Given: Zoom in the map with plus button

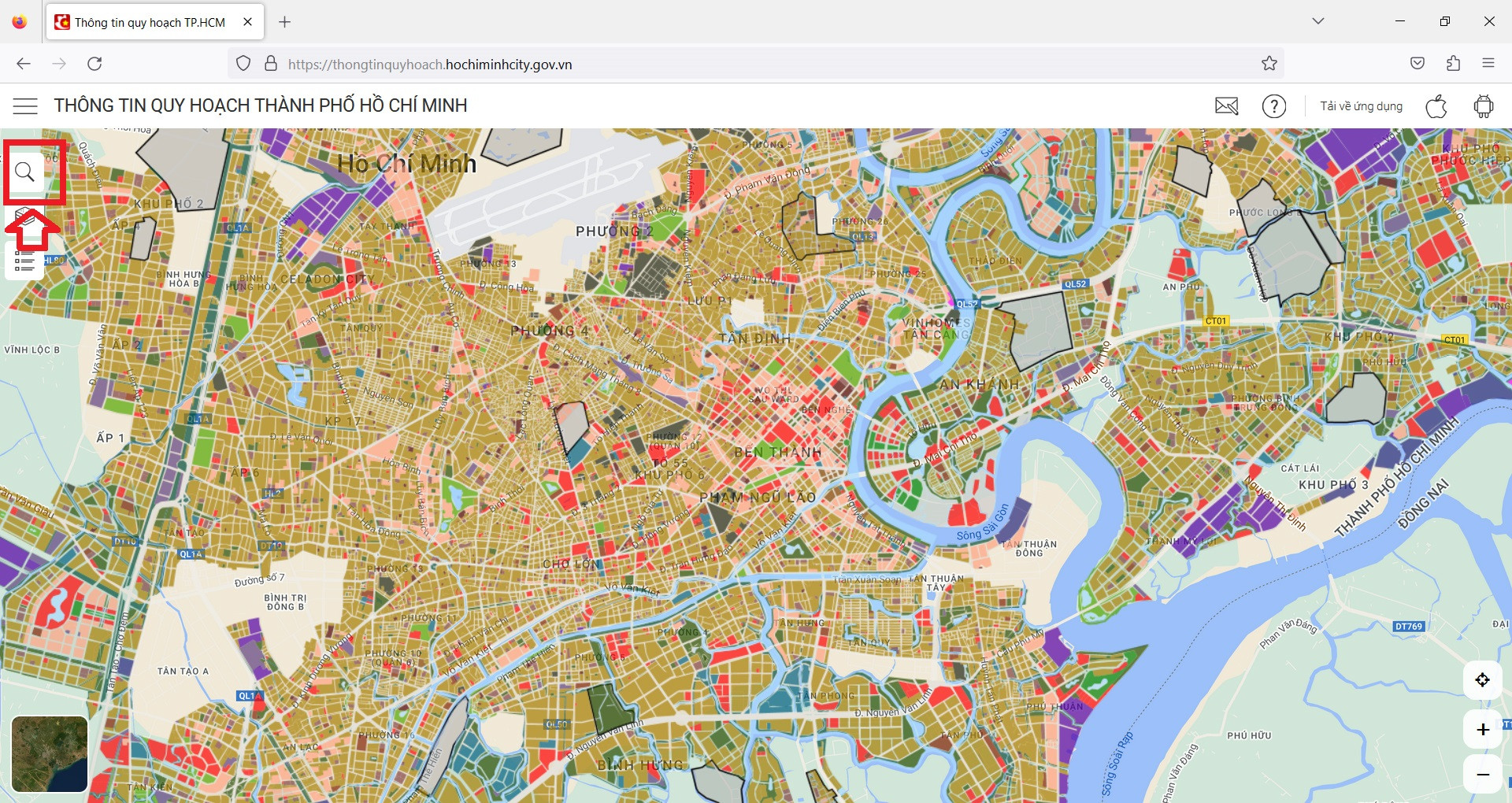Looking at the screenshot, I should [x=1482, y=730].
